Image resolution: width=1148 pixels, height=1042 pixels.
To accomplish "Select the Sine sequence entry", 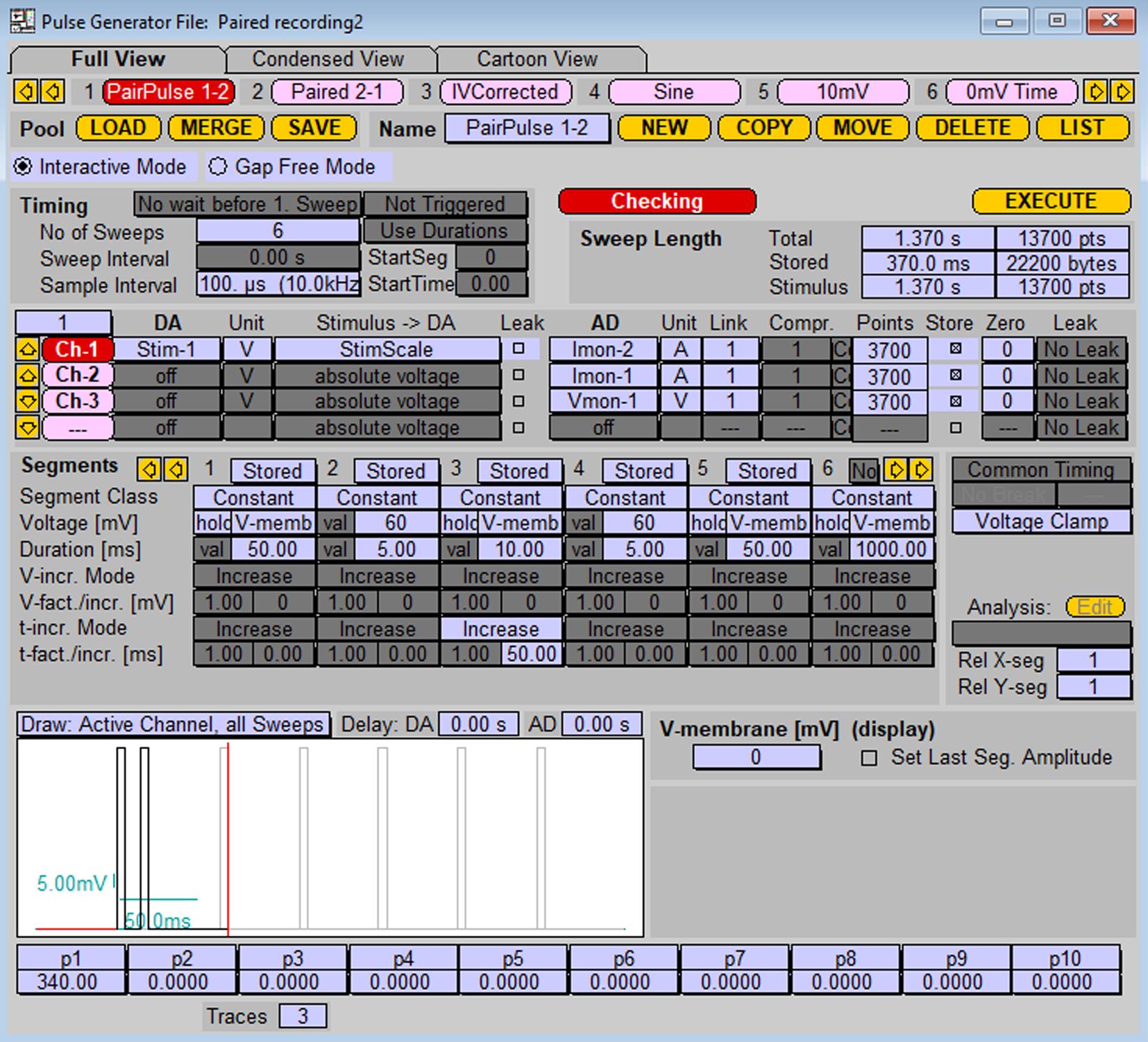I will (x=673, y=92).
